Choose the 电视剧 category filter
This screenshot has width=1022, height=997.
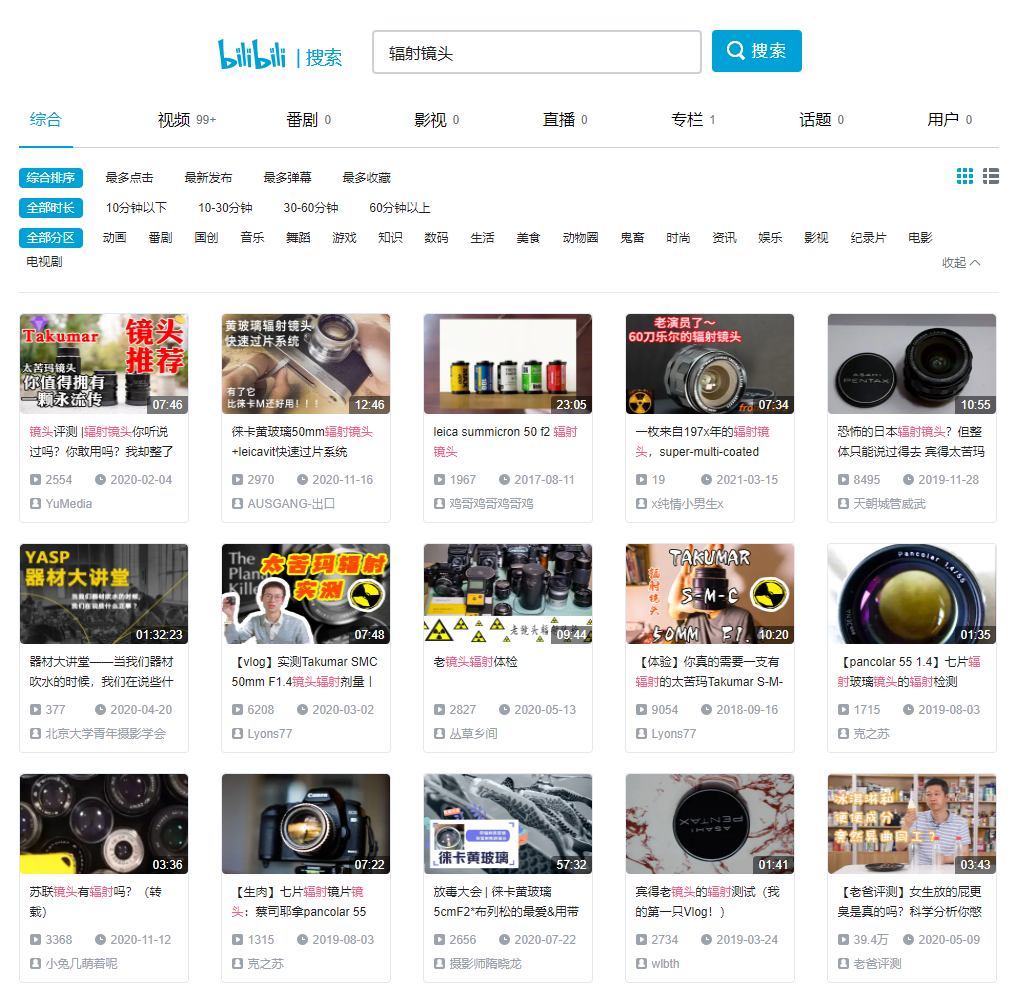[x=44, y=262]
